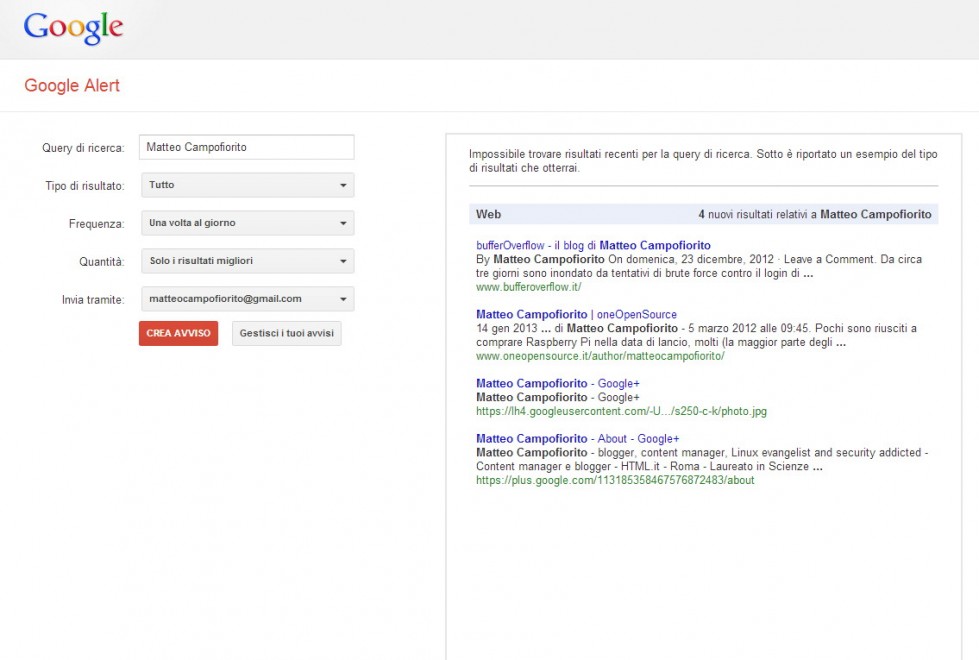Click the arrow on Tipo di risultato dropdown
Image resolution: width=979 pixels, height=660 pixels.
(x=343, y=185)
